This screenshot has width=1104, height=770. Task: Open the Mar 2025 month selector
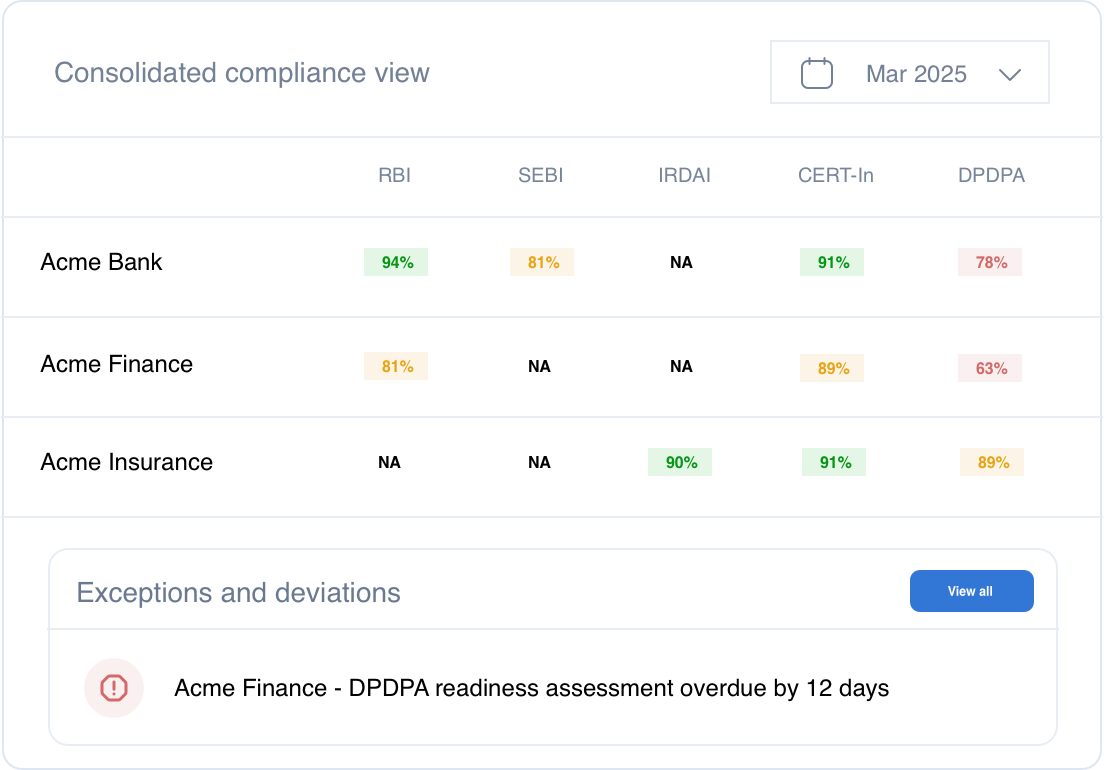tap(915, 74)
